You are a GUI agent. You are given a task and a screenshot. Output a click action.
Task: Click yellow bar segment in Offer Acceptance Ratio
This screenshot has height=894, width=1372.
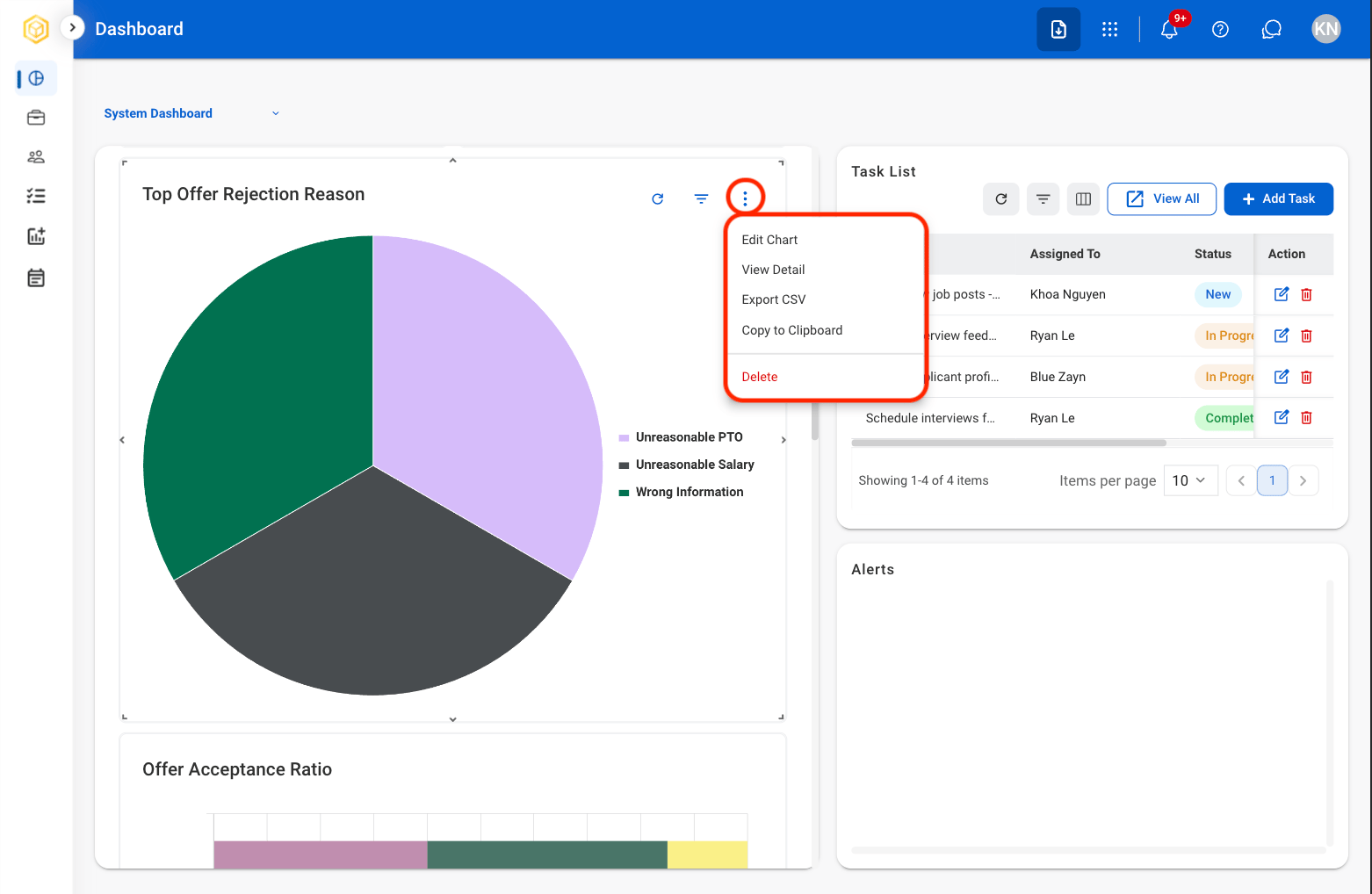[x=708, y=854]
